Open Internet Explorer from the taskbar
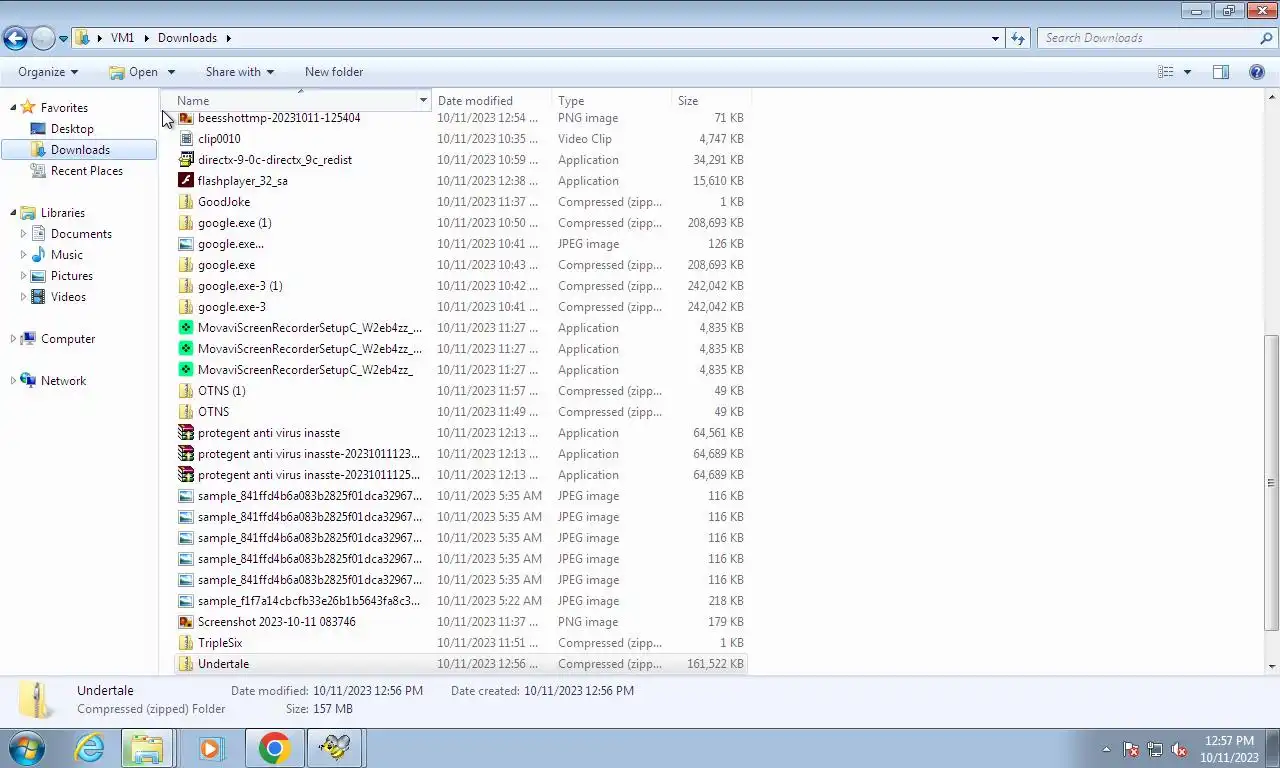 tap(89, 748)
